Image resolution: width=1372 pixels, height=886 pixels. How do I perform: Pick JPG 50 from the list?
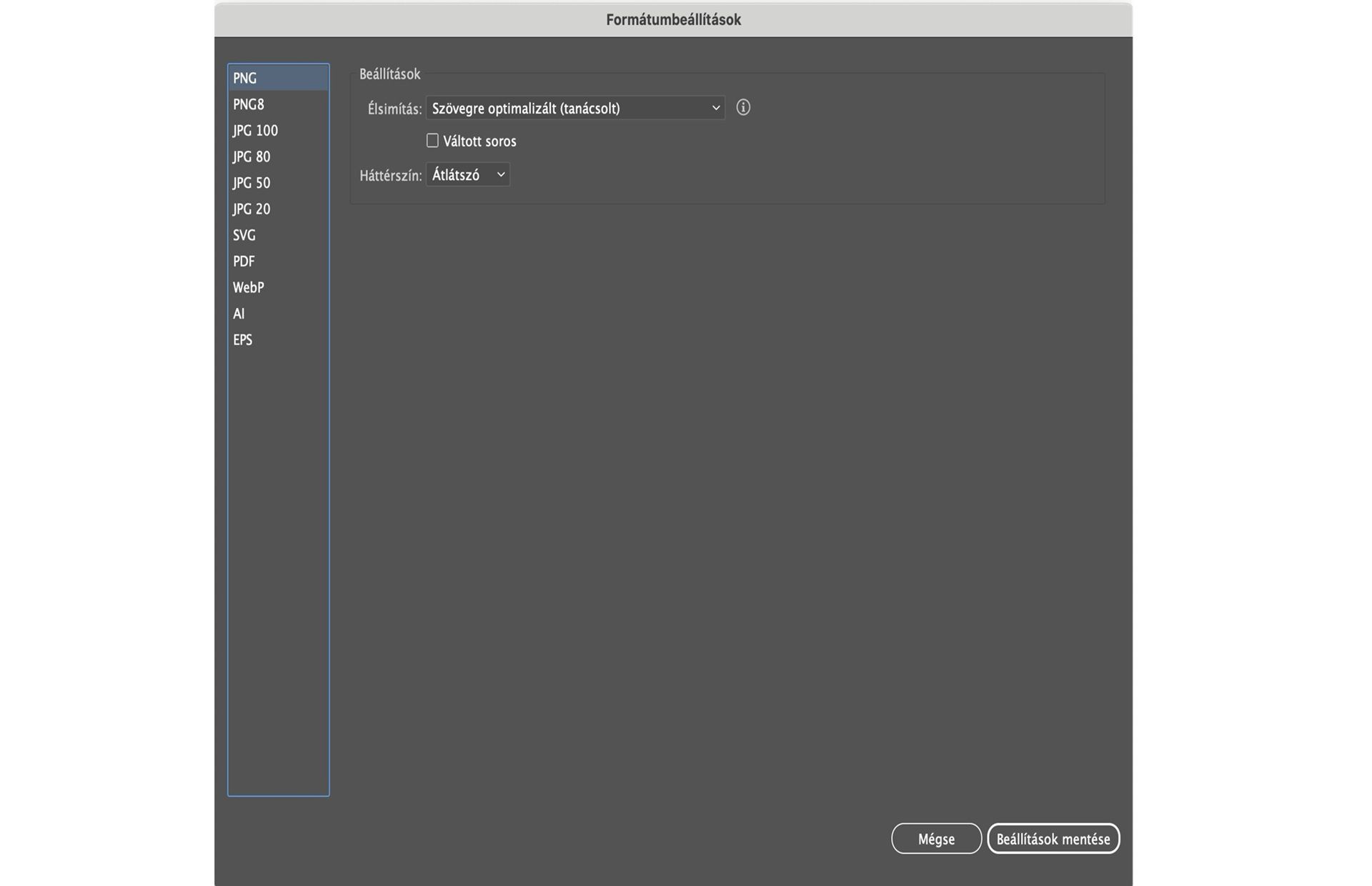click(252, 183)
